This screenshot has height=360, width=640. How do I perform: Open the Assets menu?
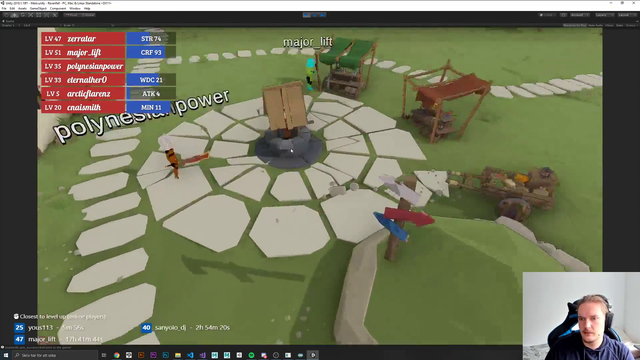(x=22, y=8)
